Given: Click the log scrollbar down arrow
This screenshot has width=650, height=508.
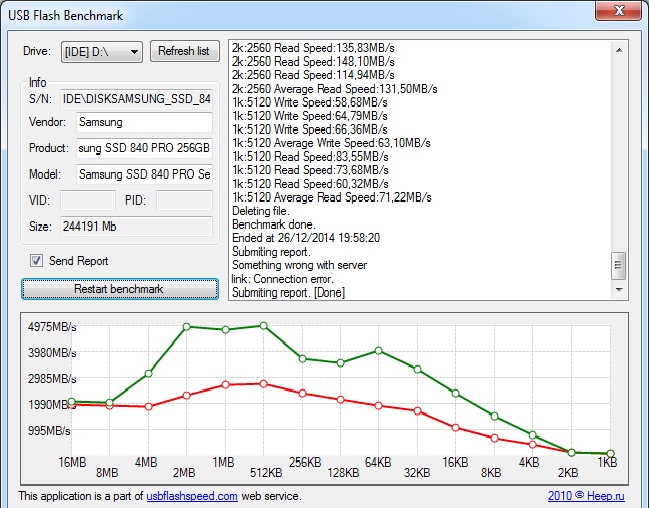Looking at the screenshot, I should [x=619, y=289].
